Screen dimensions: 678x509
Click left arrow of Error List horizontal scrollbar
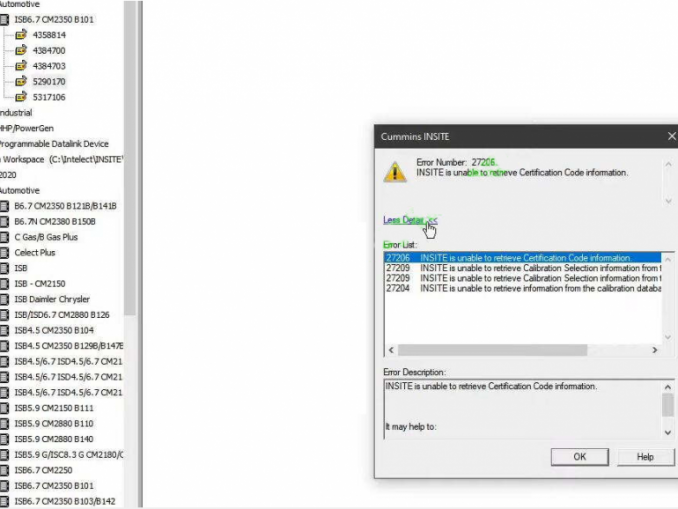[x=391, y=350]
